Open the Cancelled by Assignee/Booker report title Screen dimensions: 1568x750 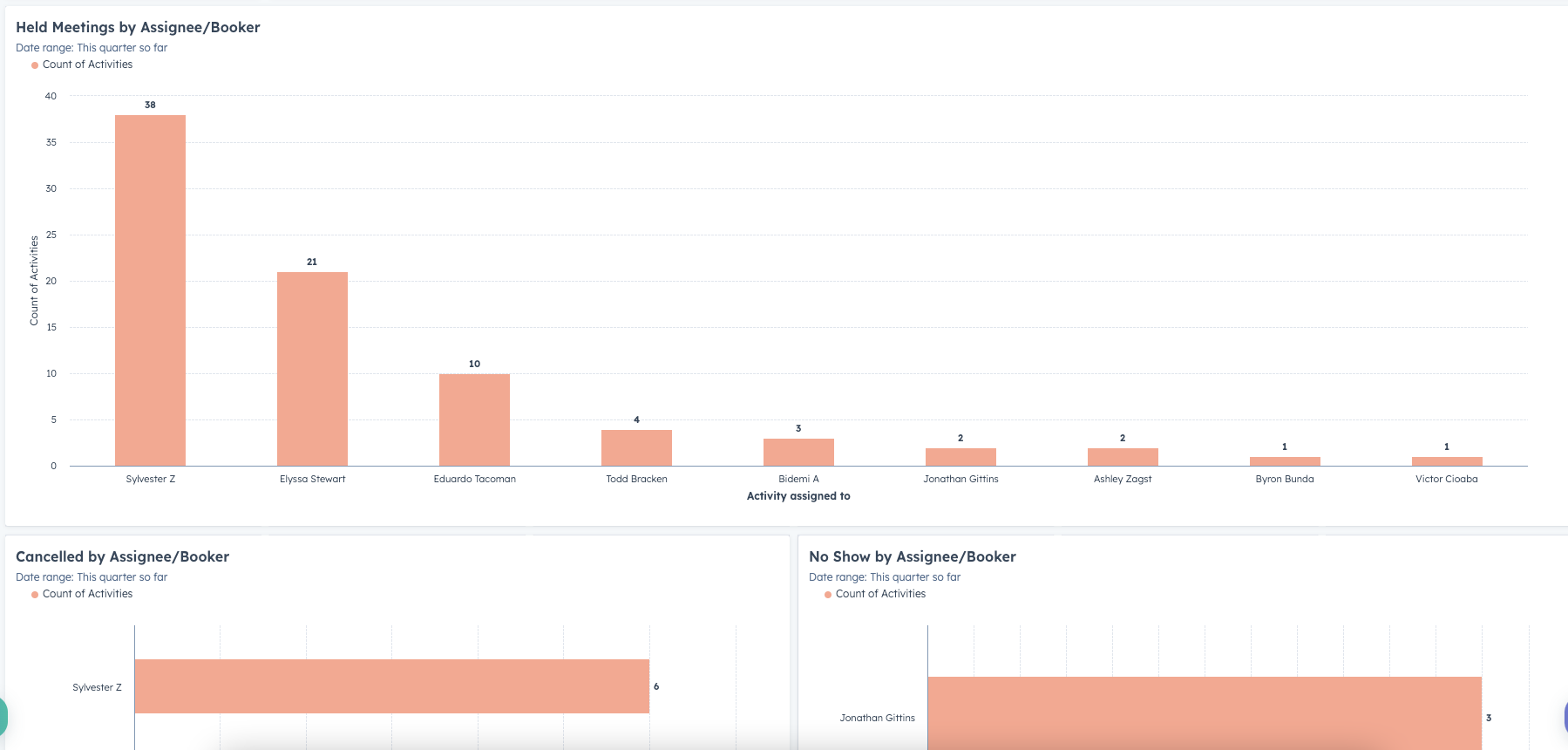click(122, 556)
